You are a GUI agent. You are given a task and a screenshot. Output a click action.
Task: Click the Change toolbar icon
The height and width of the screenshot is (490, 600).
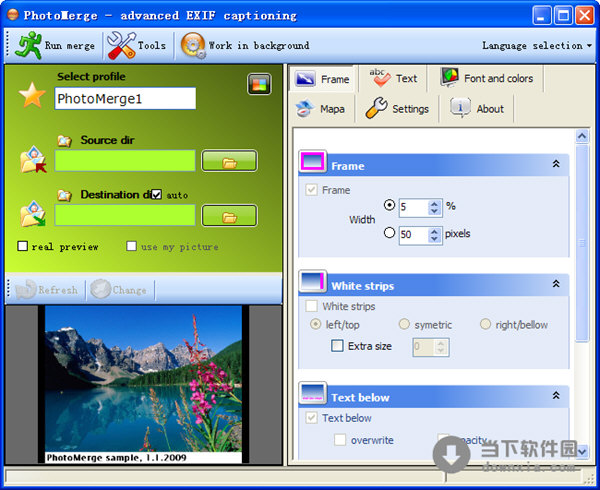point(100,290)
